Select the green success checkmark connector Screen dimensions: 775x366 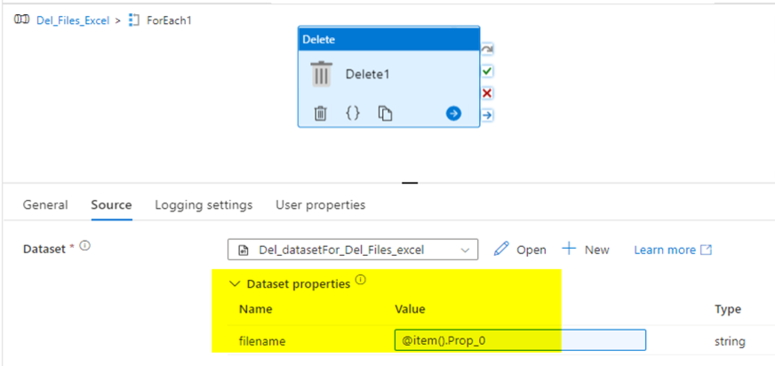pyautogui.click(x=487, y=72)
